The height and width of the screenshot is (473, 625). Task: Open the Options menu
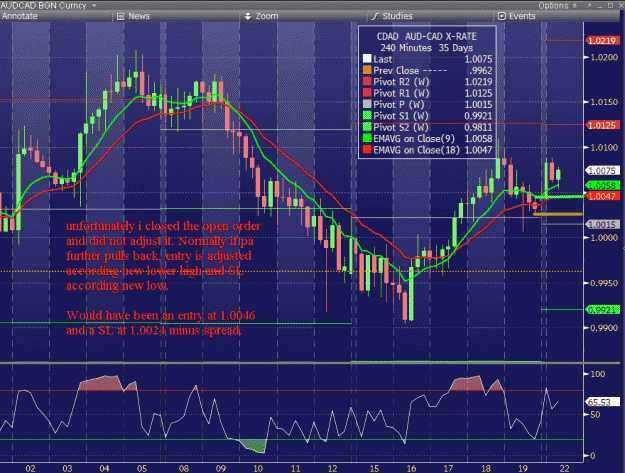553,6
